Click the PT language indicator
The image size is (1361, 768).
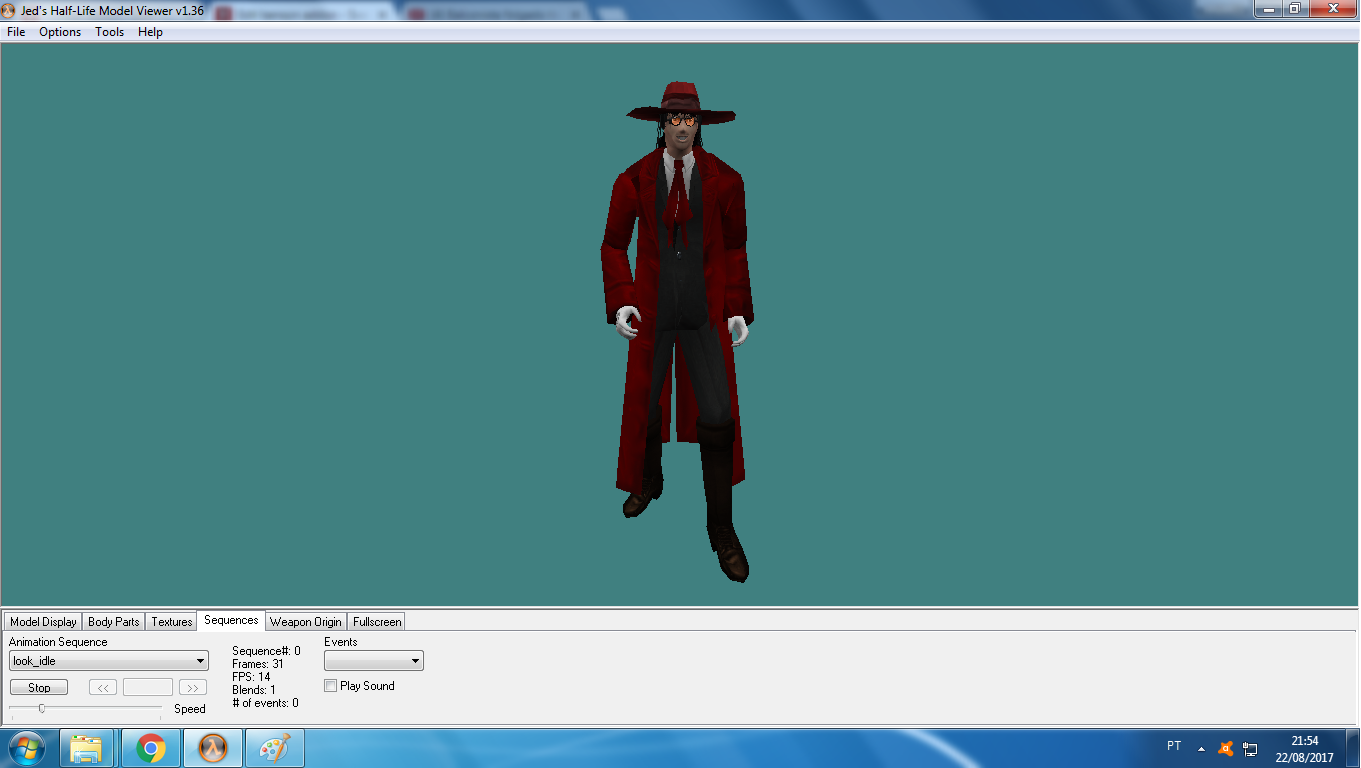(x=1174, y=746)
